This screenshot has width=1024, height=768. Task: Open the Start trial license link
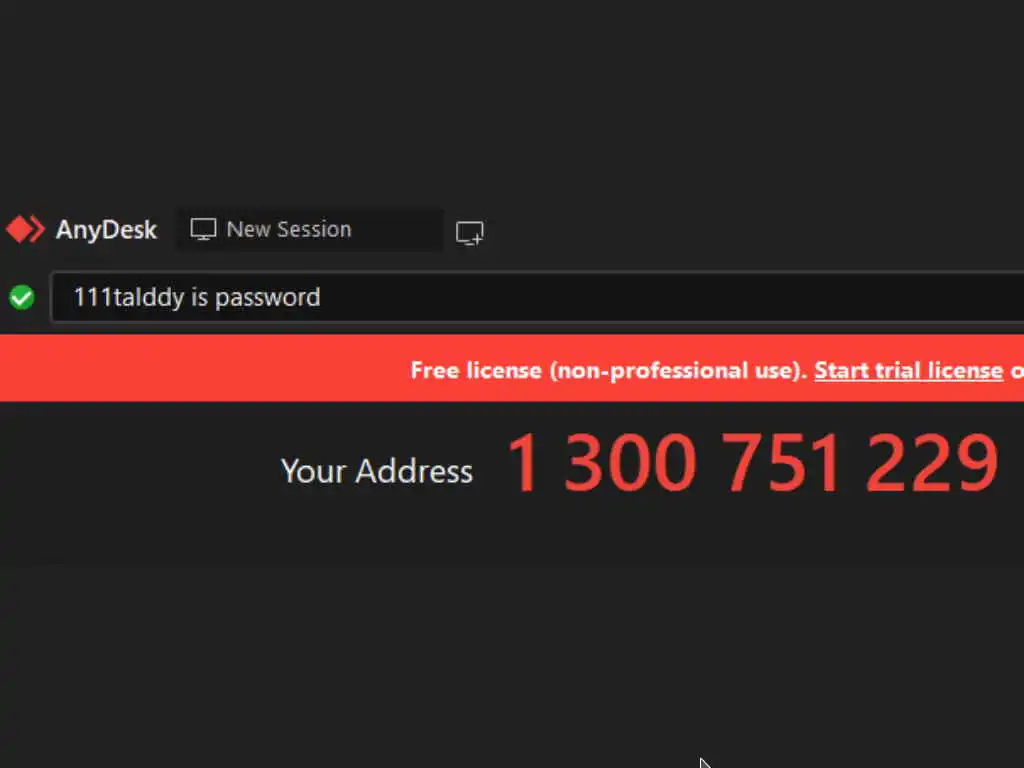click(x=908, y=370)
